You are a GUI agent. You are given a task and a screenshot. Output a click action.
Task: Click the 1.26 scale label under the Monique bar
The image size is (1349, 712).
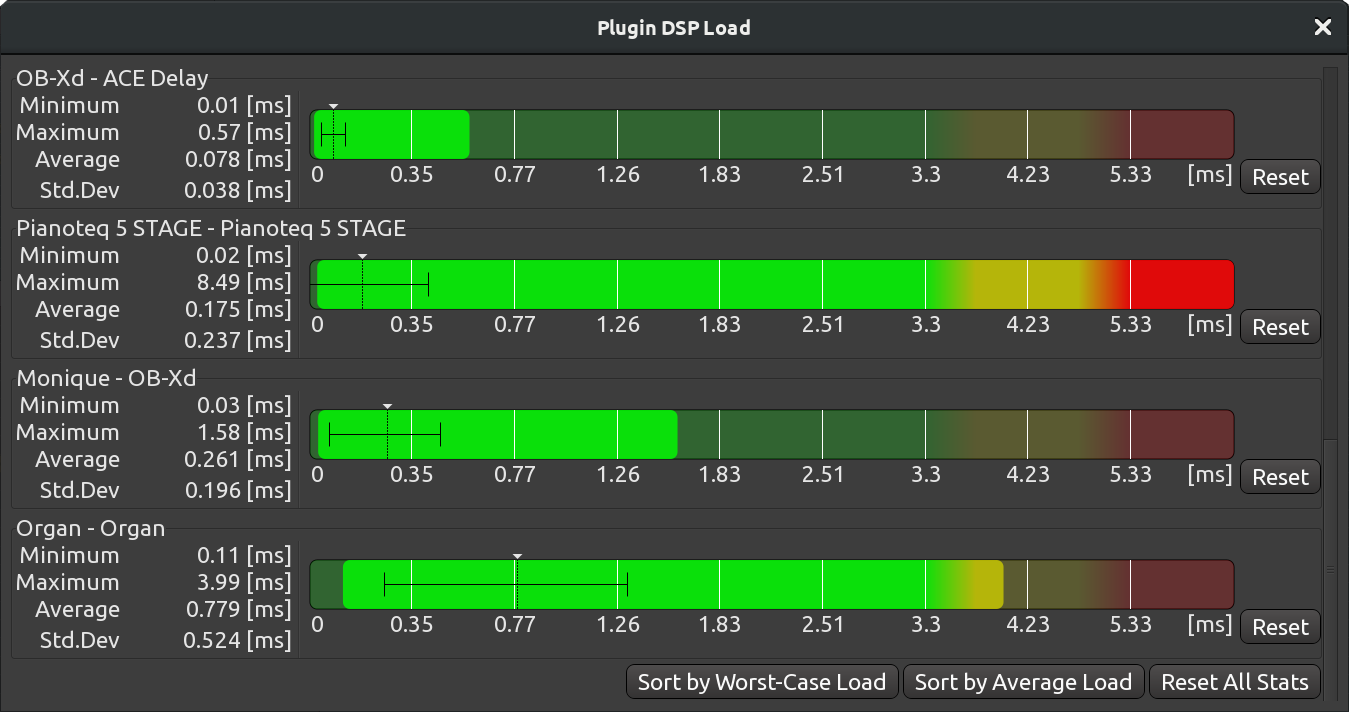point(618,475)
